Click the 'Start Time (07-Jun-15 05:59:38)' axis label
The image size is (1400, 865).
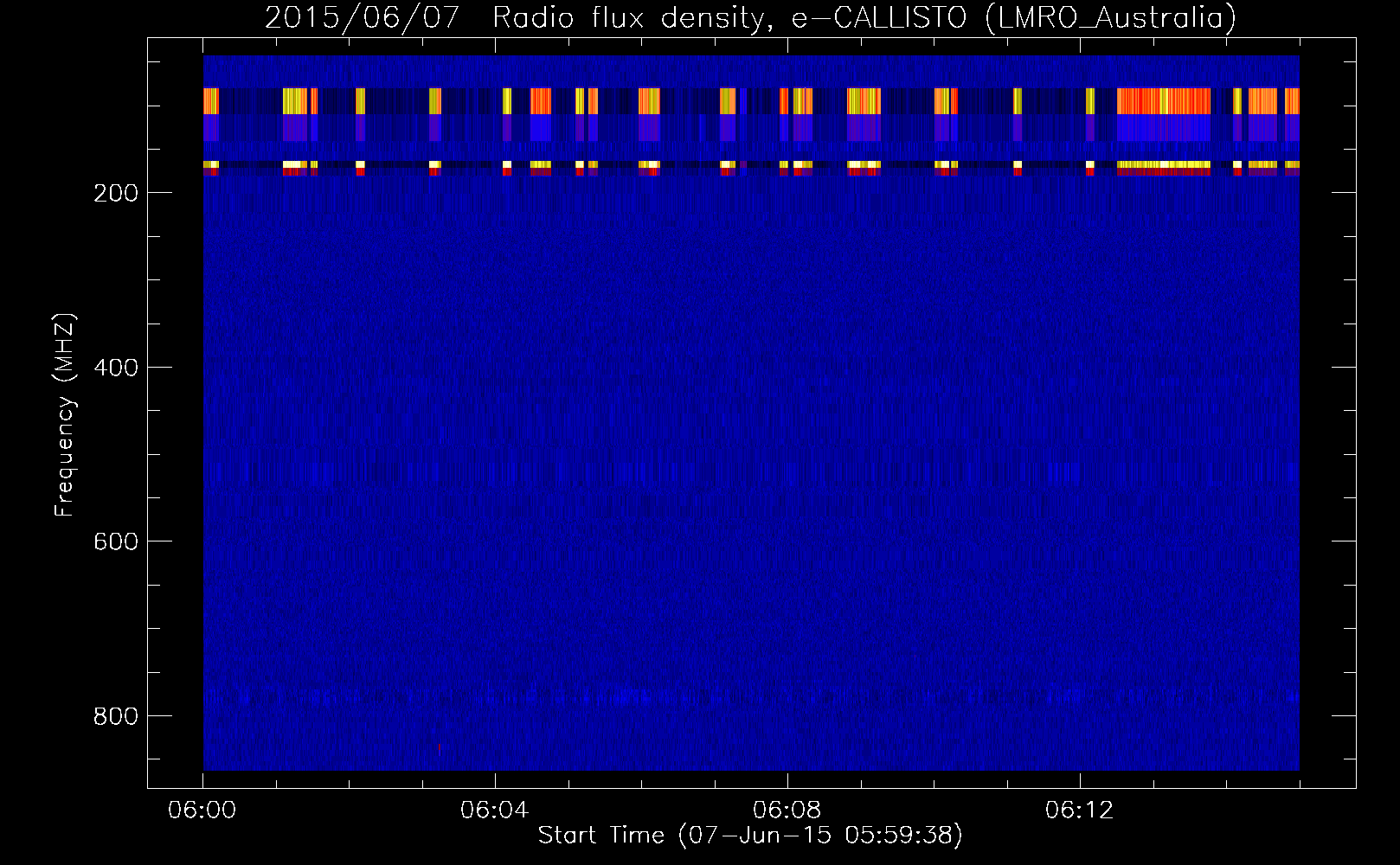(750, 835)
